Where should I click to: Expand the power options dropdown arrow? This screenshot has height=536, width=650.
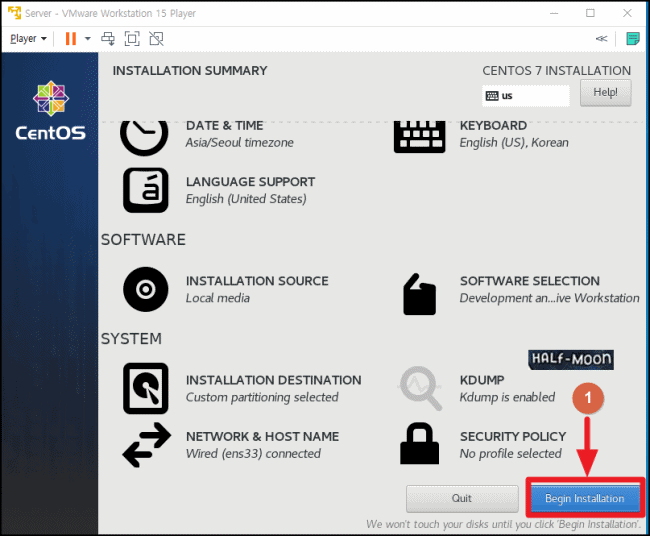pyautogui.click(x=87, y=39)
